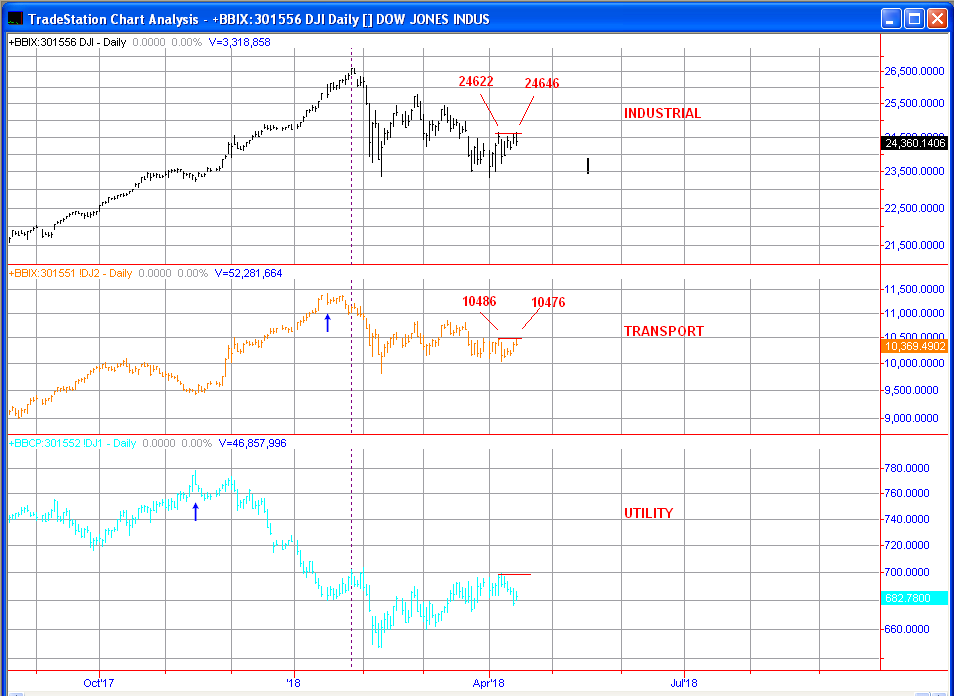954x696 pixels.
Task: Click the 10,000.0000 transport axis label
Action: pyautogui.click(x=914, y=363)
